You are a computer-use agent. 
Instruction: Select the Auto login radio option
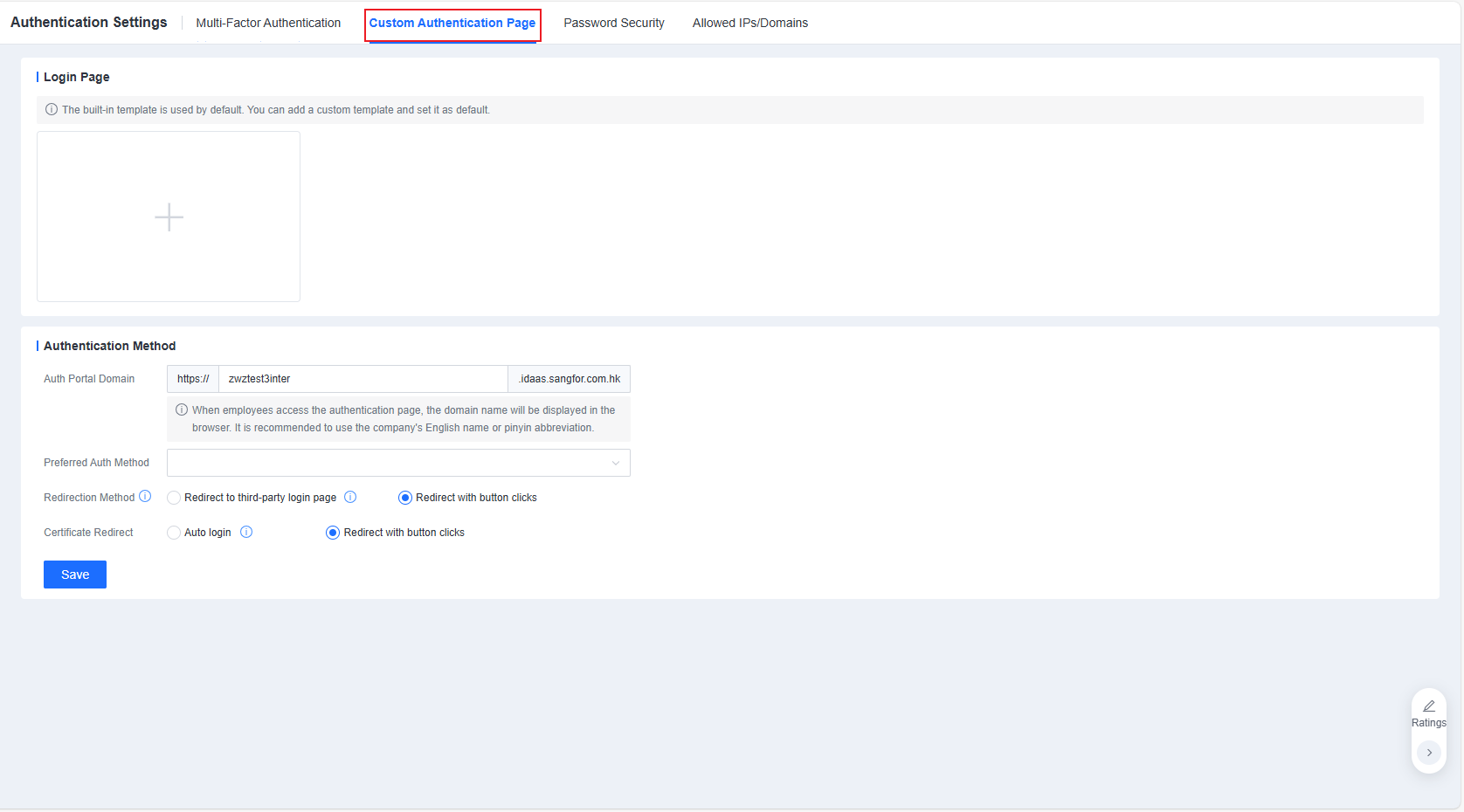click(174, 533)
